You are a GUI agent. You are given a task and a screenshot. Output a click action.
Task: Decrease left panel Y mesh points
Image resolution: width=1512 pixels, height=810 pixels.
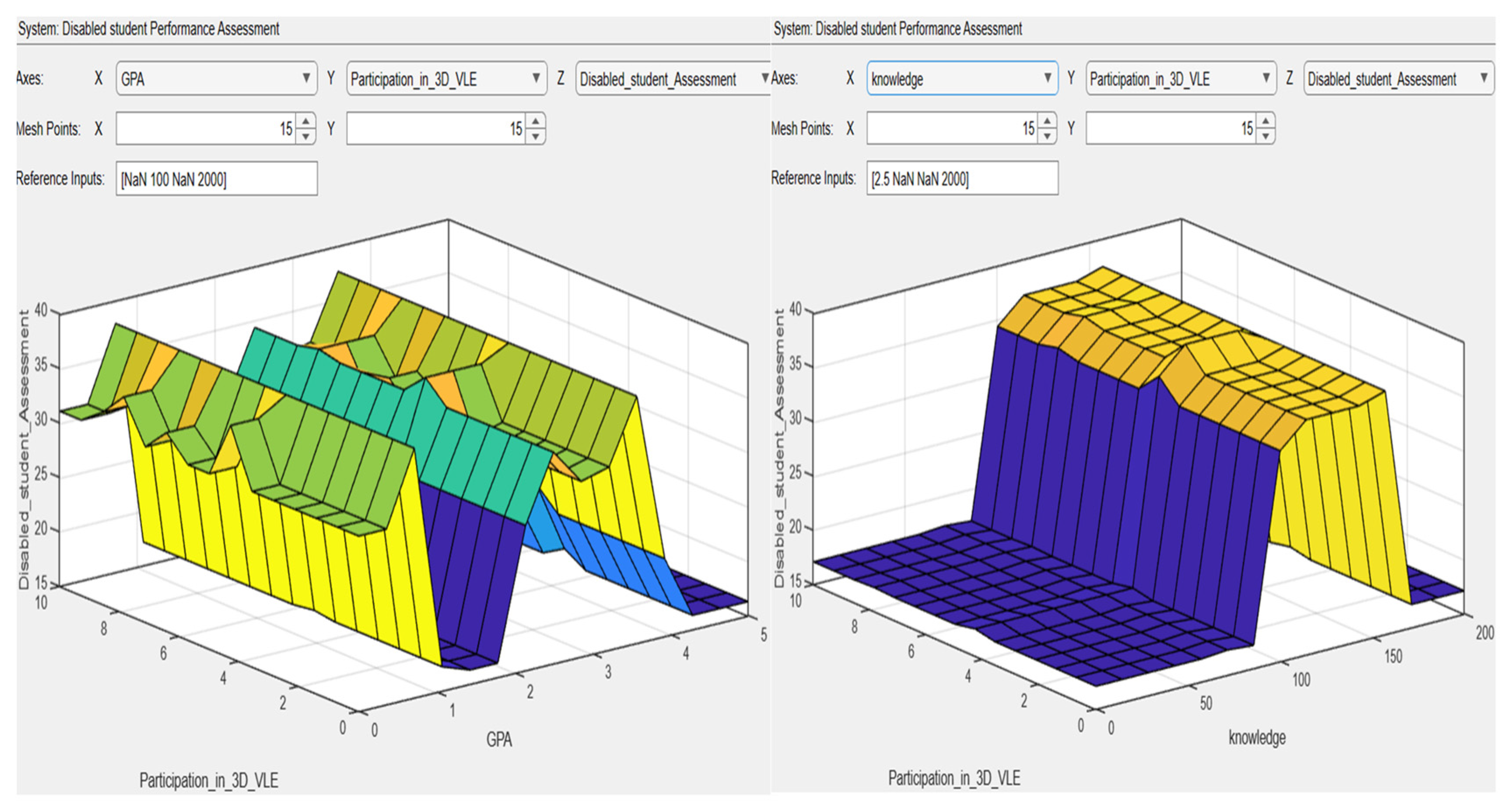point(535,136)
